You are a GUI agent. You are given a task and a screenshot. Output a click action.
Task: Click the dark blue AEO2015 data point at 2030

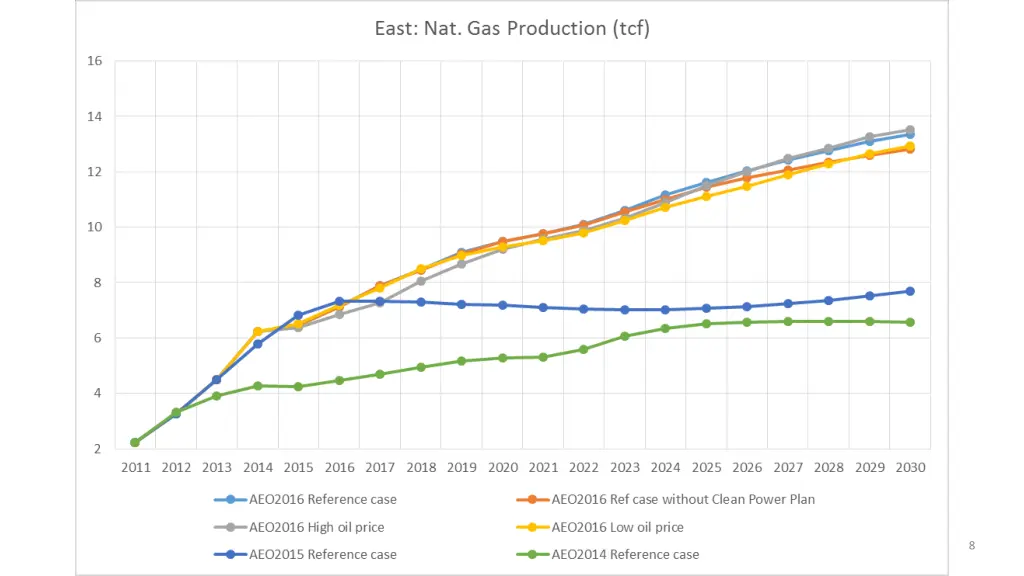(910, 291)
